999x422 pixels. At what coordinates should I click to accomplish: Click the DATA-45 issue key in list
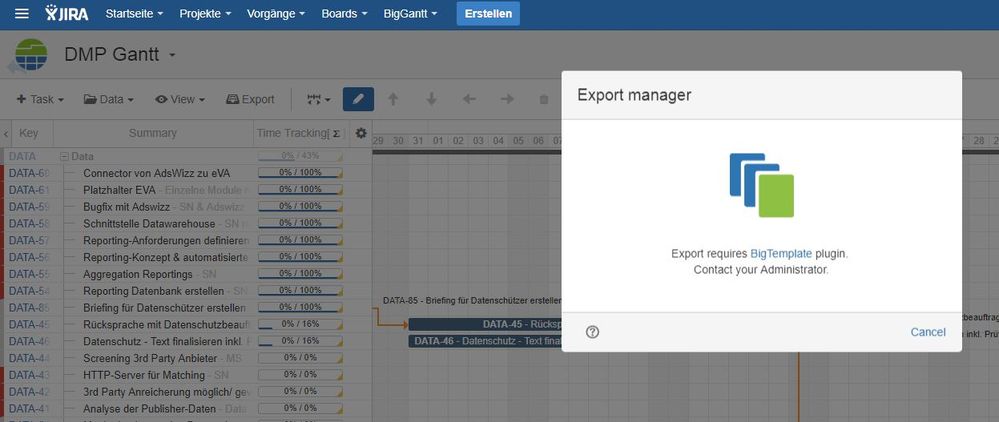coord(29,324)
